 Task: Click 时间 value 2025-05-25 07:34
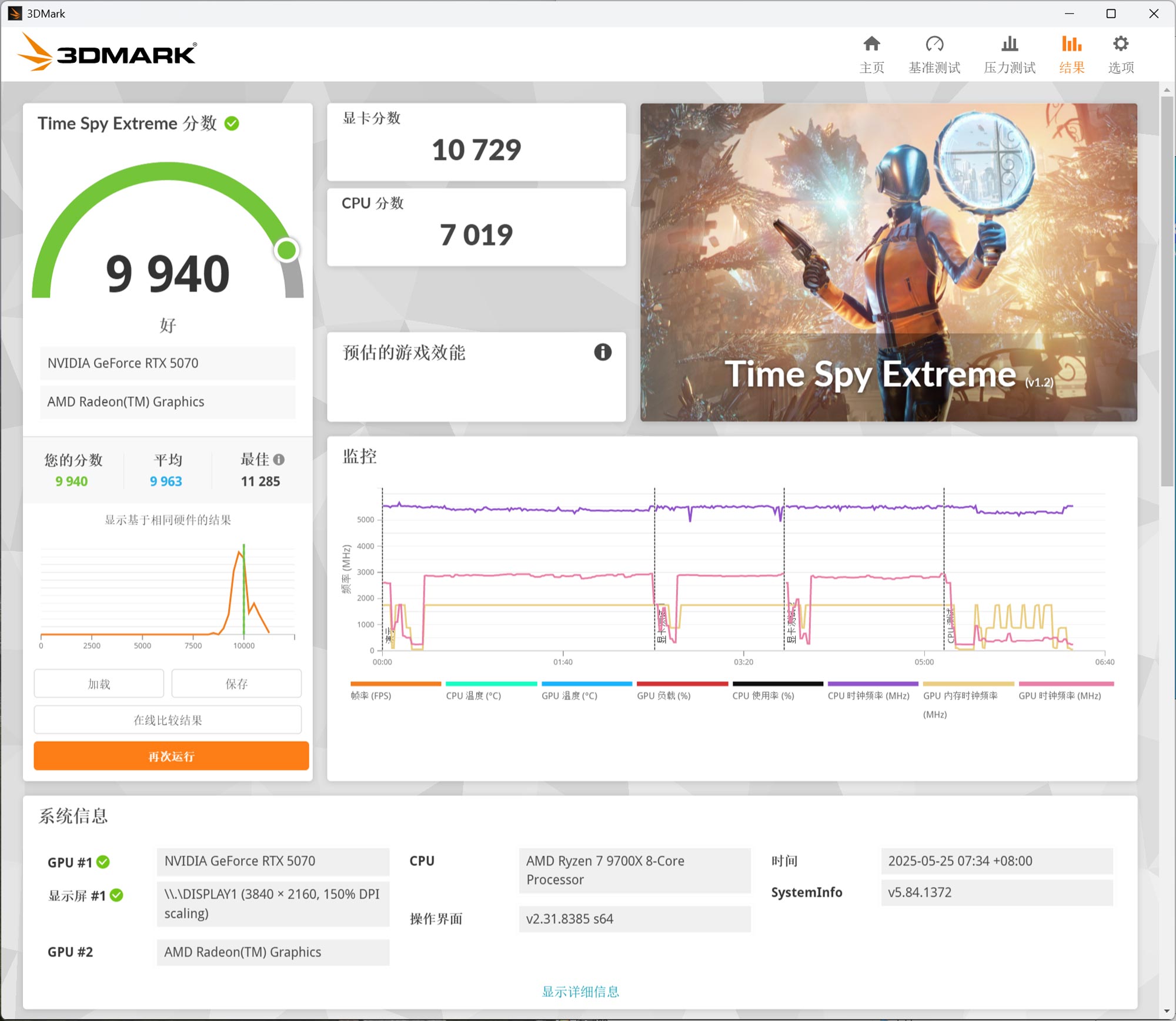[x=997, y=861]
